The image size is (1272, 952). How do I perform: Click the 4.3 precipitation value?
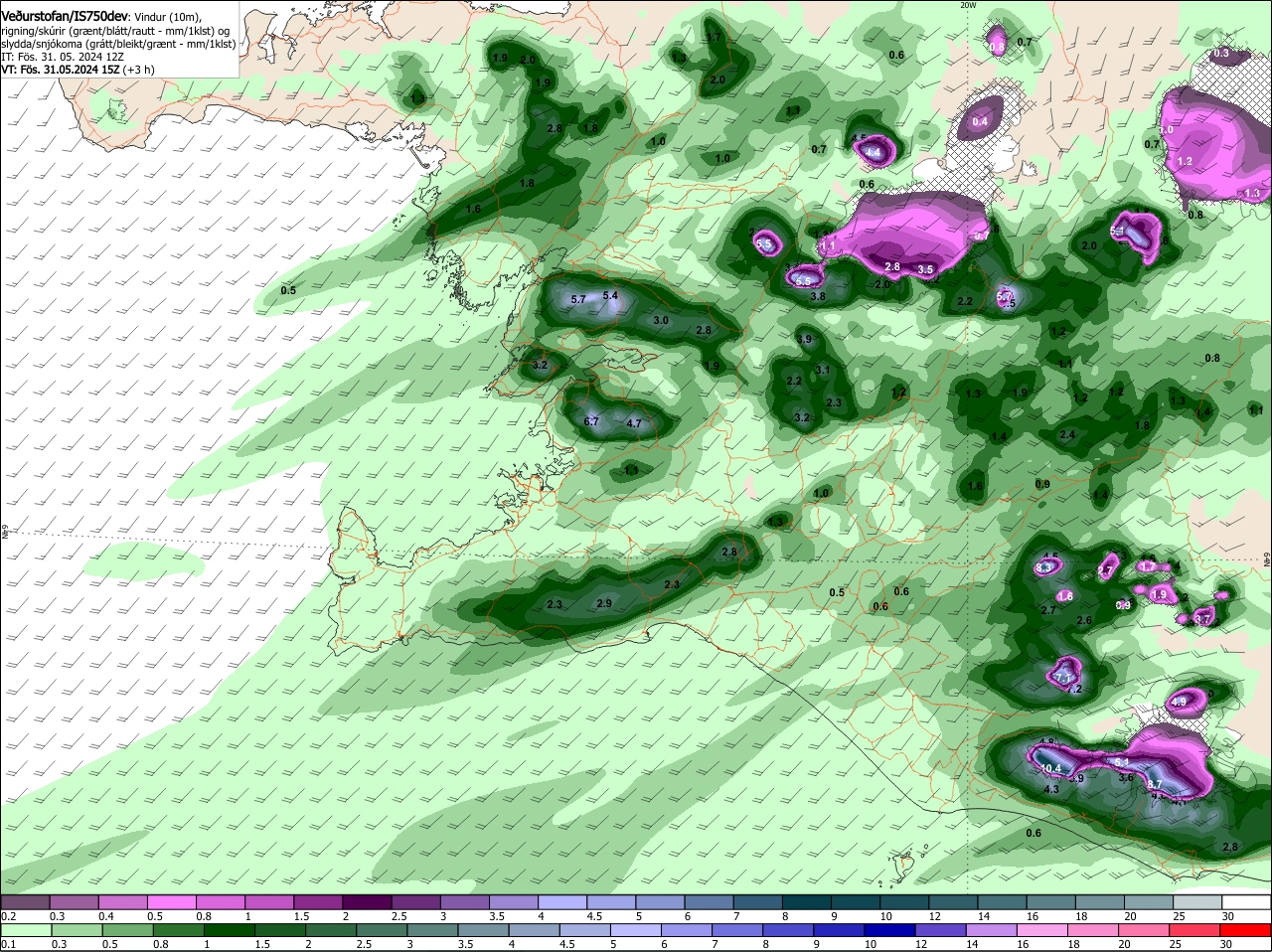tap(1051, 789)
